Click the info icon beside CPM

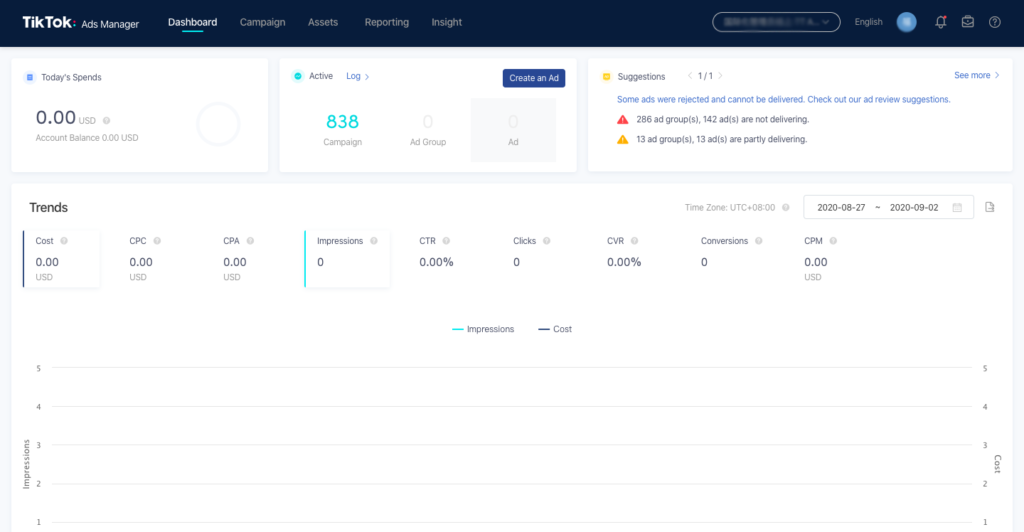tap(831, 241)
